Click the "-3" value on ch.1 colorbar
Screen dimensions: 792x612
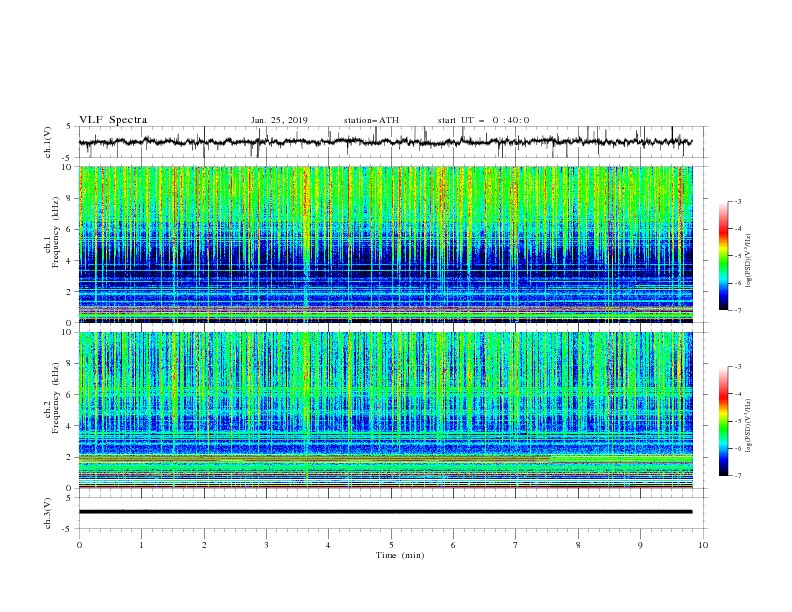(738, 201)
